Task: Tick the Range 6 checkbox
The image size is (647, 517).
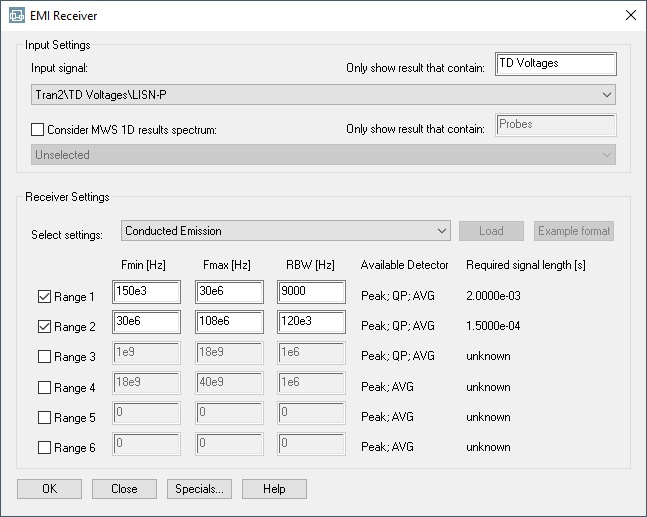Action: (44, 448)
